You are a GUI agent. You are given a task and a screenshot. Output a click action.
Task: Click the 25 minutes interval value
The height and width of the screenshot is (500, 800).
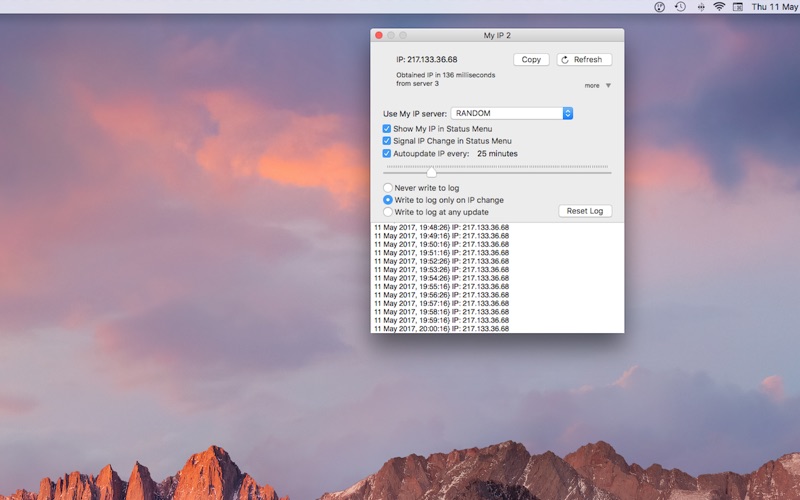pyautogui.click(x=497, y=154)
